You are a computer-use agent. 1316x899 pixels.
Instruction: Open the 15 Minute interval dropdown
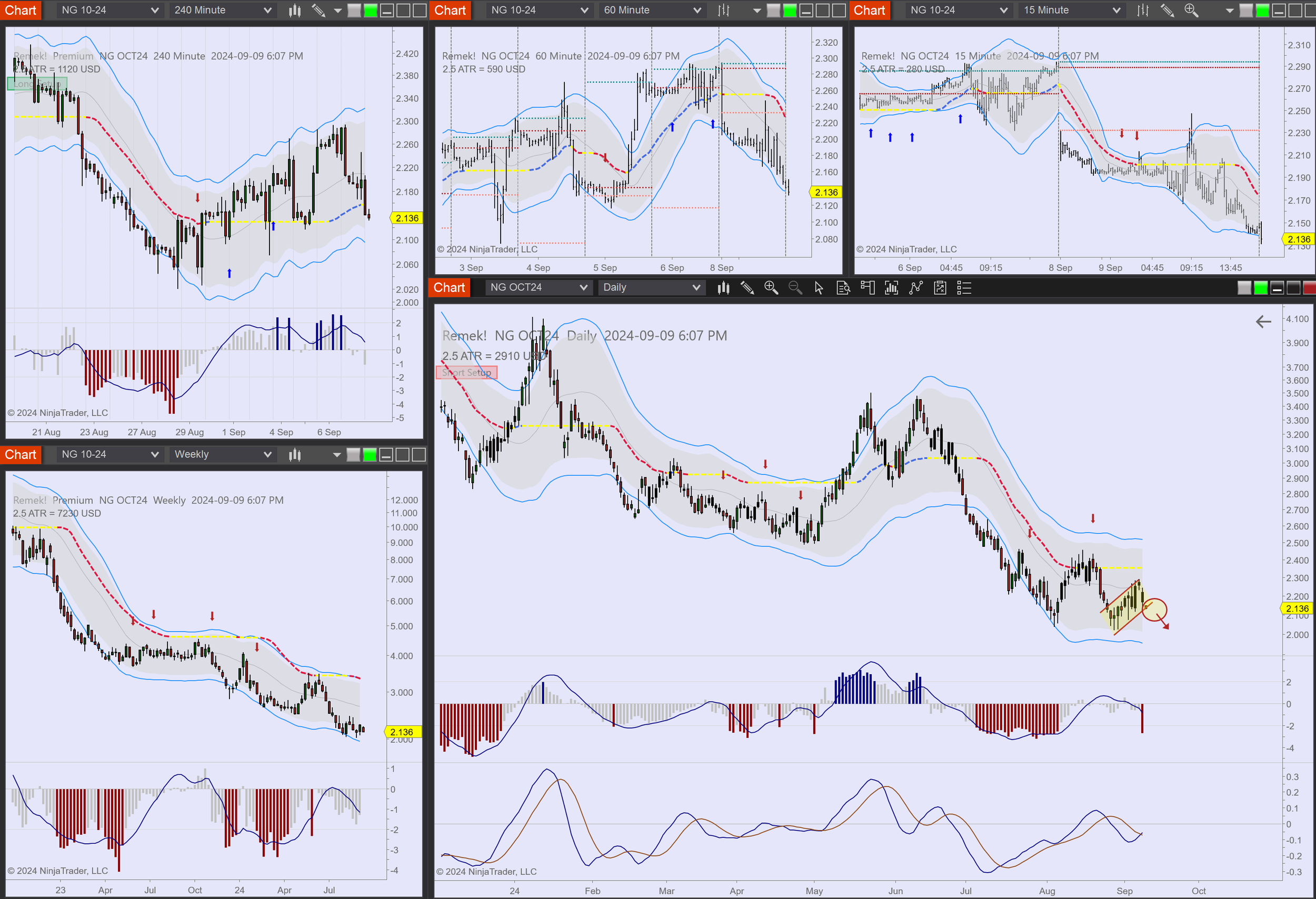tap(1072, 10)
